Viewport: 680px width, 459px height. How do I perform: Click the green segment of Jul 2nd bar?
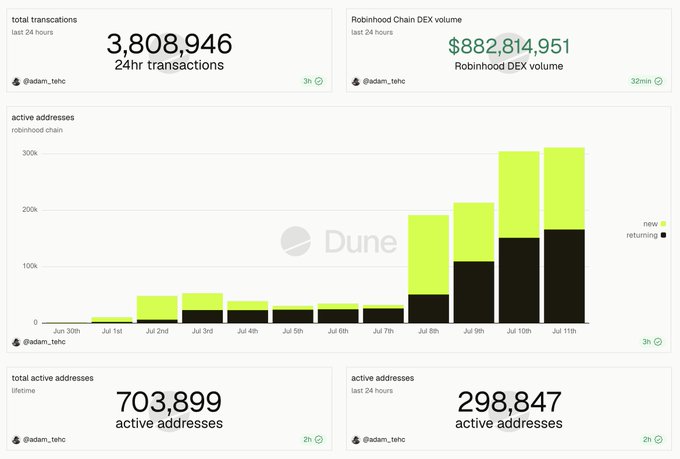point(157,308)
